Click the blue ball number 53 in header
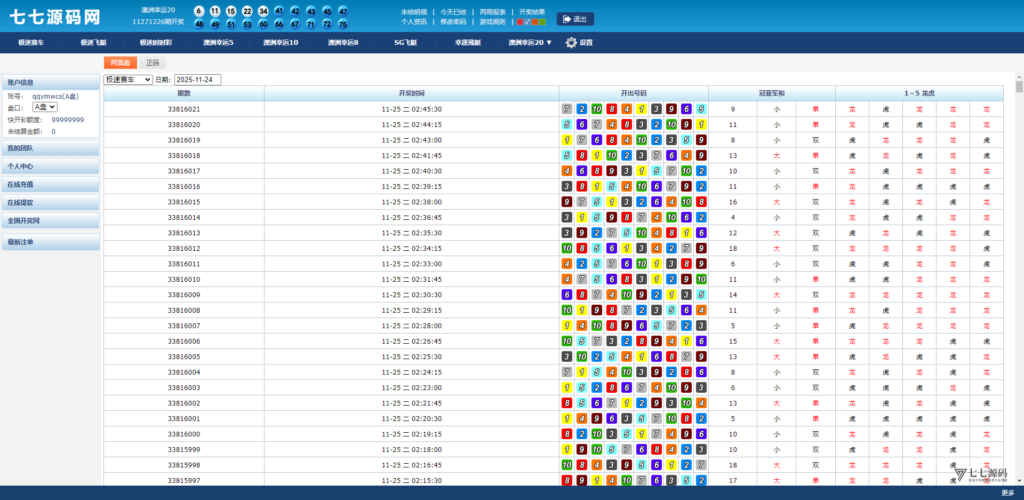1024x500 pixels. [x=247, y=24]
